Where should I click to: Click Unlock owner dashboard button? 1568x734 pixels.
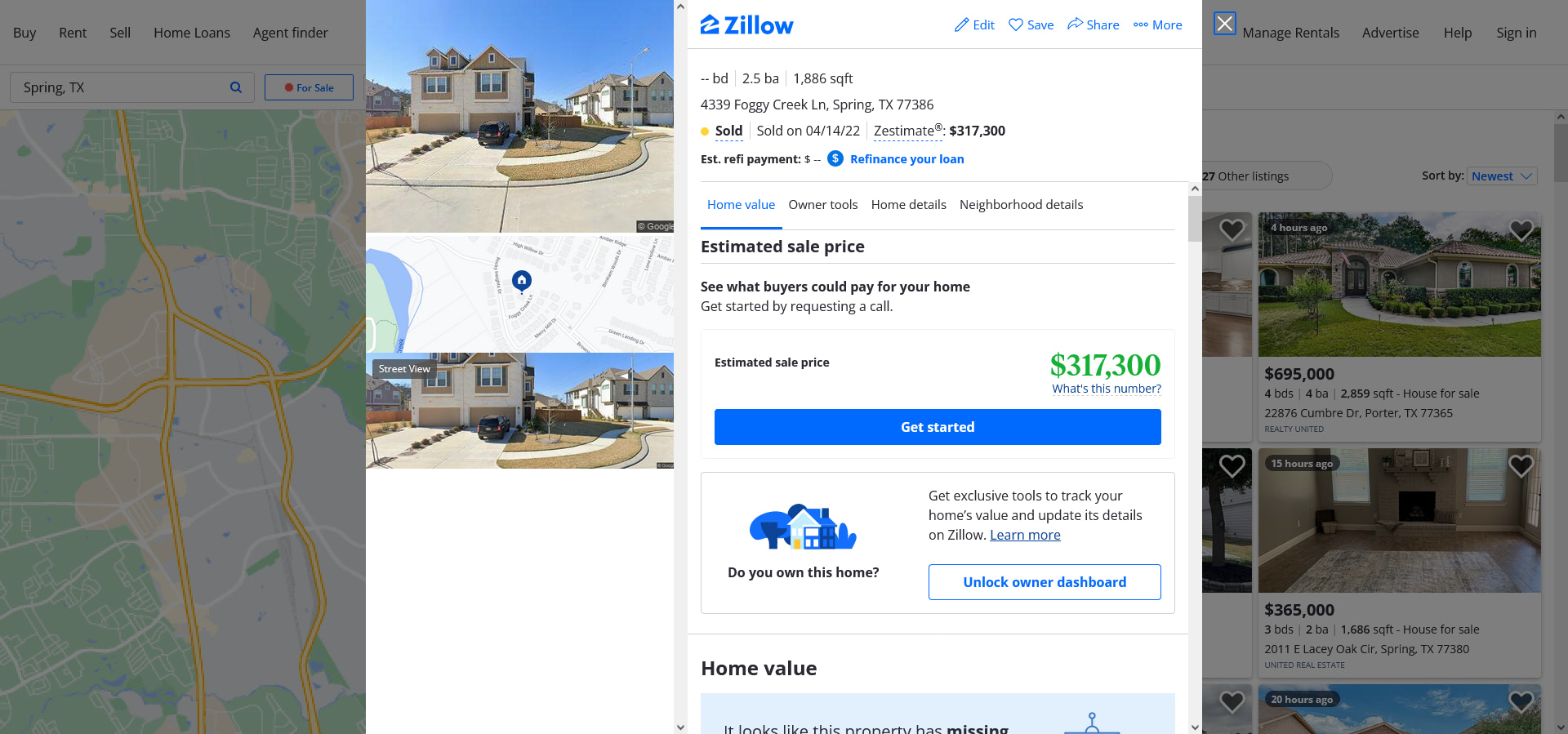point(1045,582)
